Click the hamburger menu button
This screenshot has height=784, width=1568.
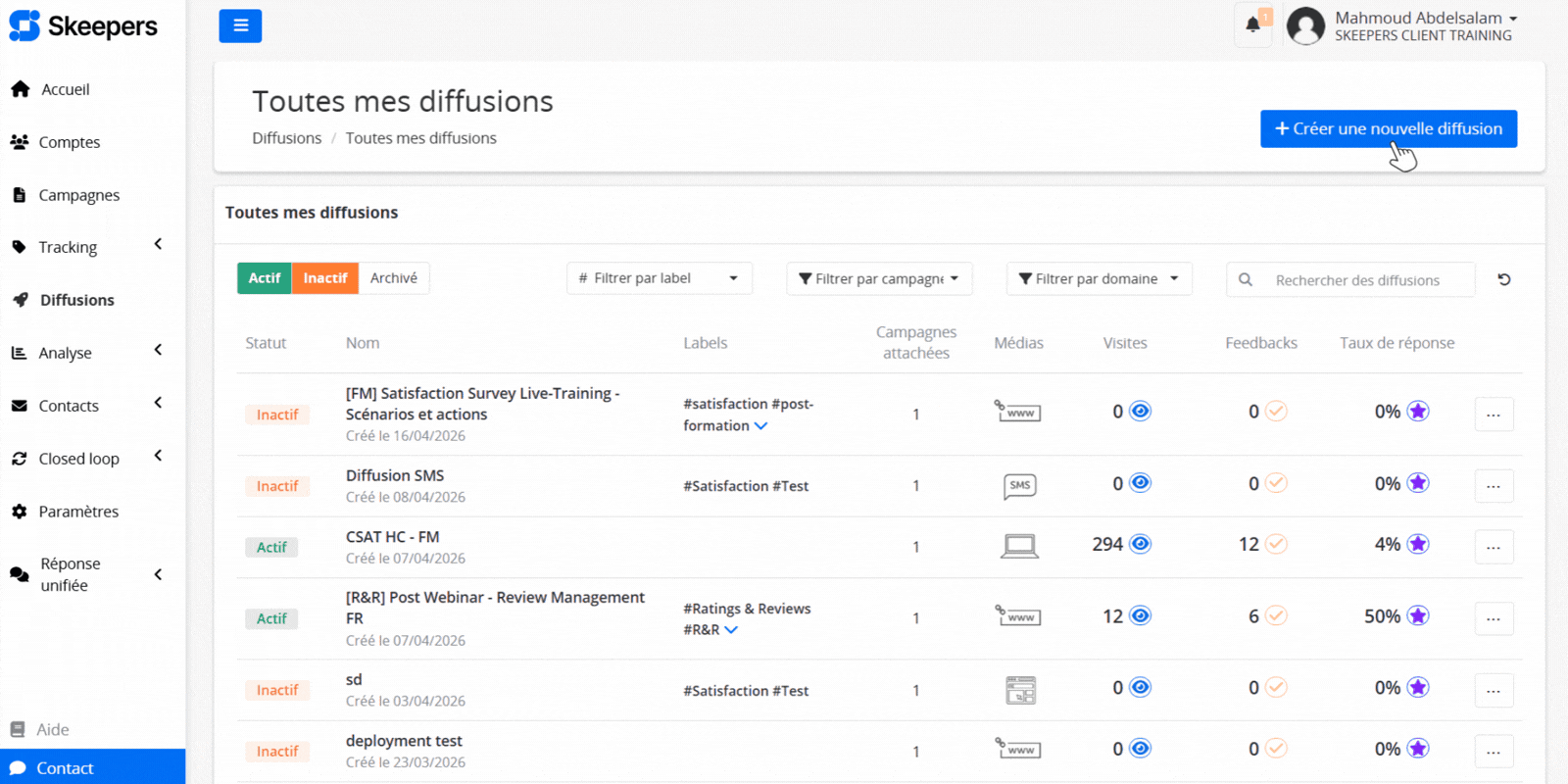pyautogui.click(x=240, y=25)
